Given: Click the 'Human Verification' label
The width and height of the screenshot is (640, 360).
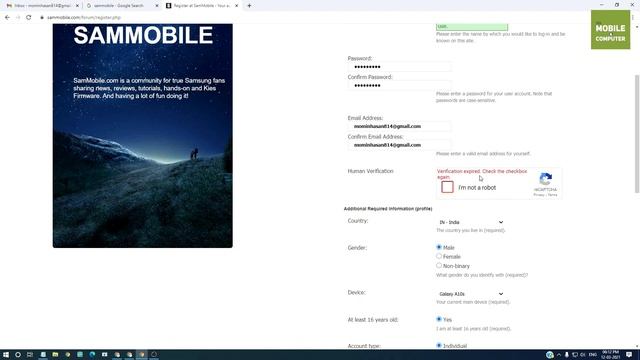Looking at the screenshot, I should click(370, 171).
